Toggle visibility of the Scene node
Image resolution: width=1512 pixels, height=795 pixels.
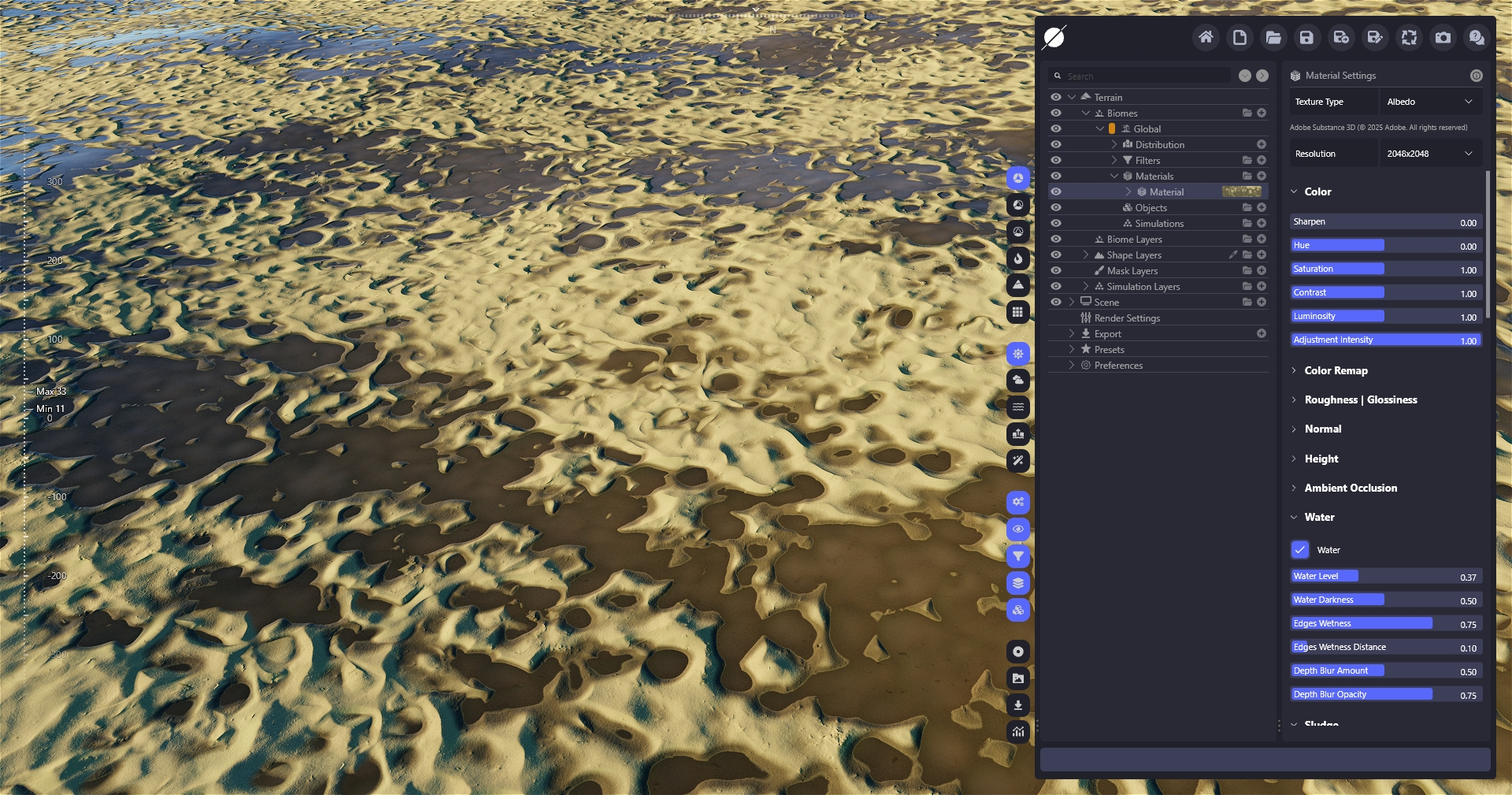[1056, 302]
